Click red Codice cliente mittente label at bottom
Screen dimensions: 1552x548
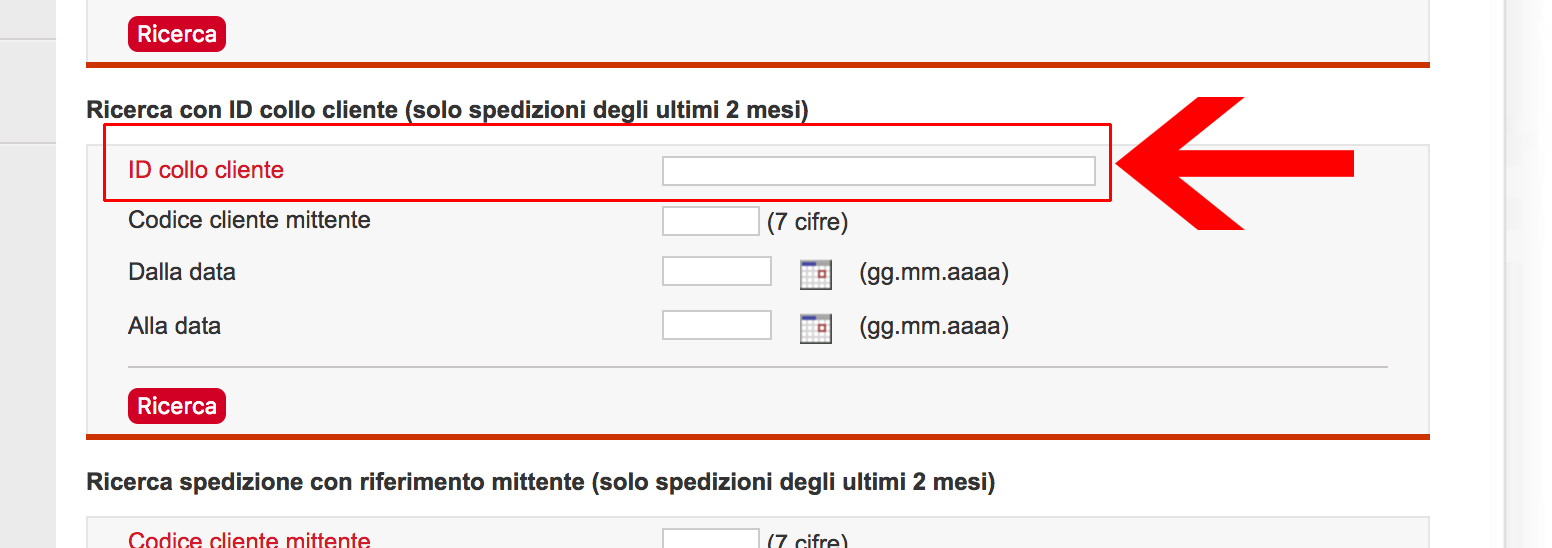point(249,540)
